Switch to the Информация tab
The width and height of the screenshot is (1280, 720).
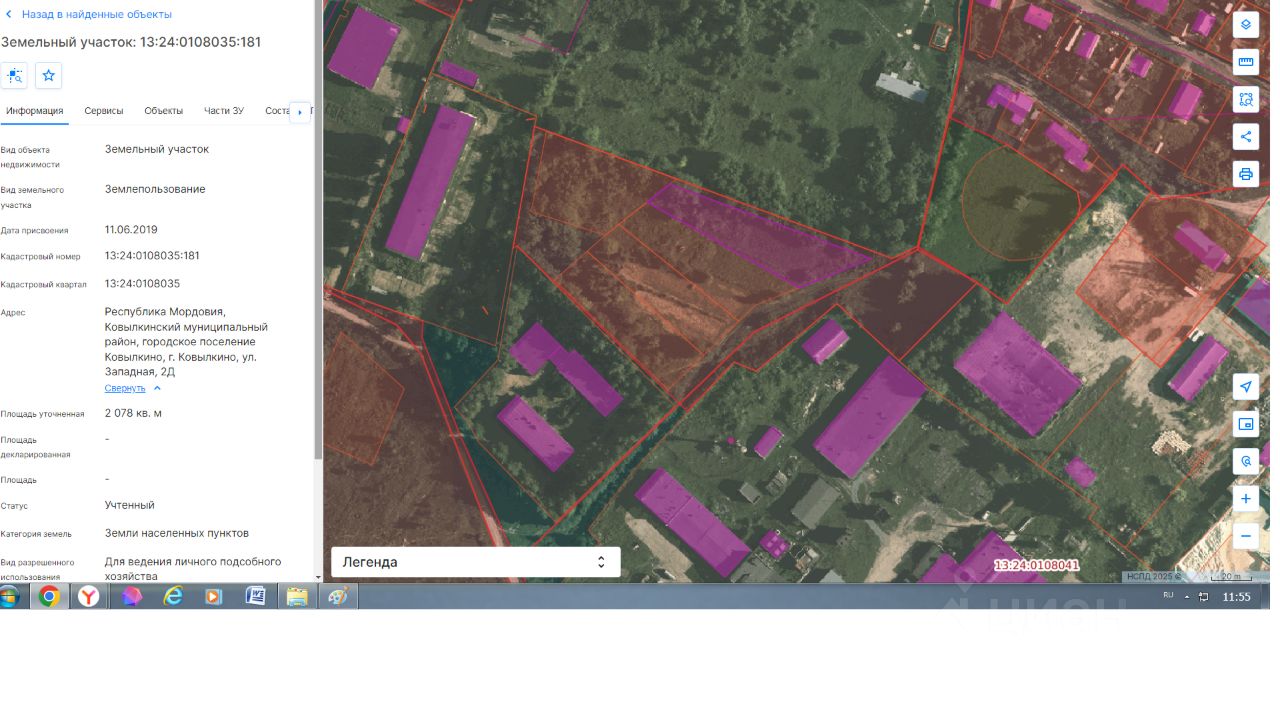click(34, 111)
